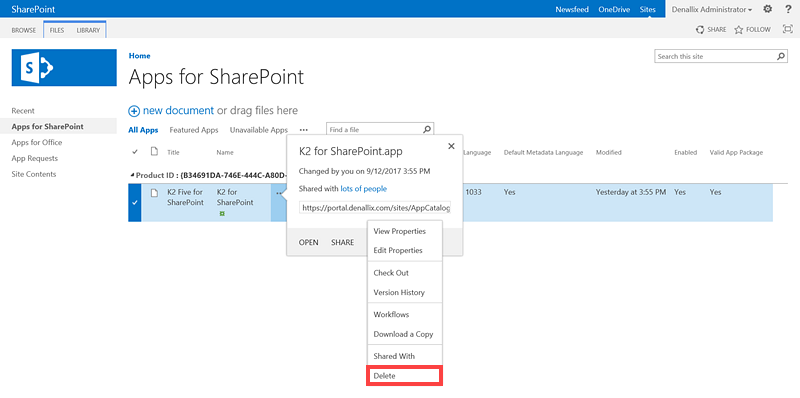Toggle the focus on content icon
This screenshot has width=800, height=398.
[787, 30]
